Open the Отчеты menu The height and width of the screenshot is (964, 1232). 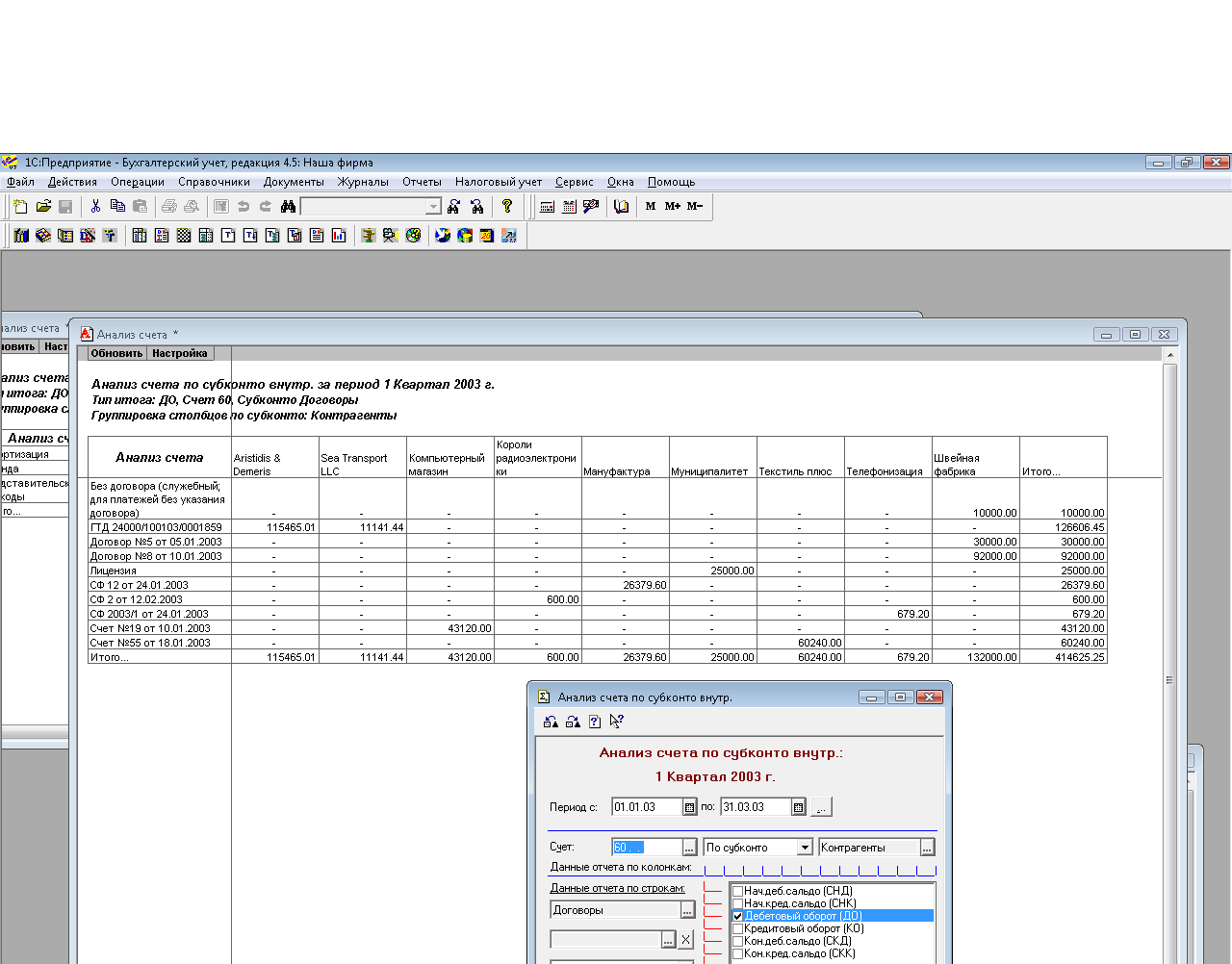pyautogui.click(x=422, y=182)
